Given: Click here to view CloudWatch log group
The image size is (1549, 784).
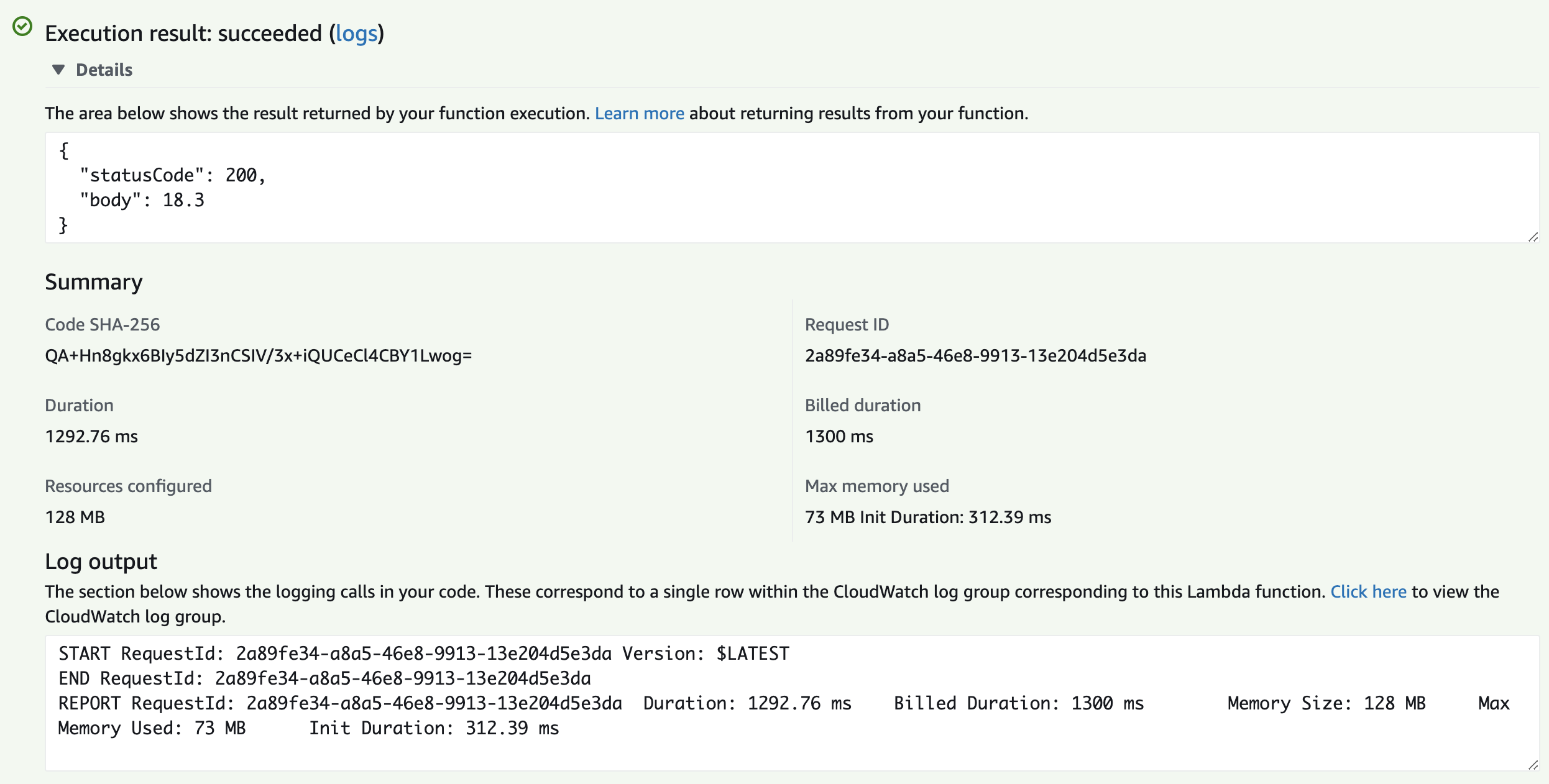Looking at the screenshot, I should coord(1367,591).
